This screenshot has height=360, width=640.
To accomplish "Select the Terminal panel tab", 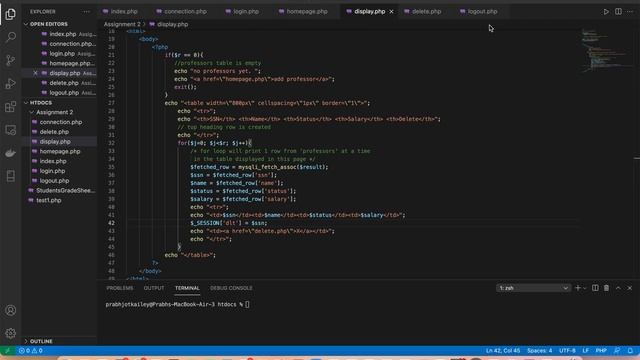I will click(187, 288).
